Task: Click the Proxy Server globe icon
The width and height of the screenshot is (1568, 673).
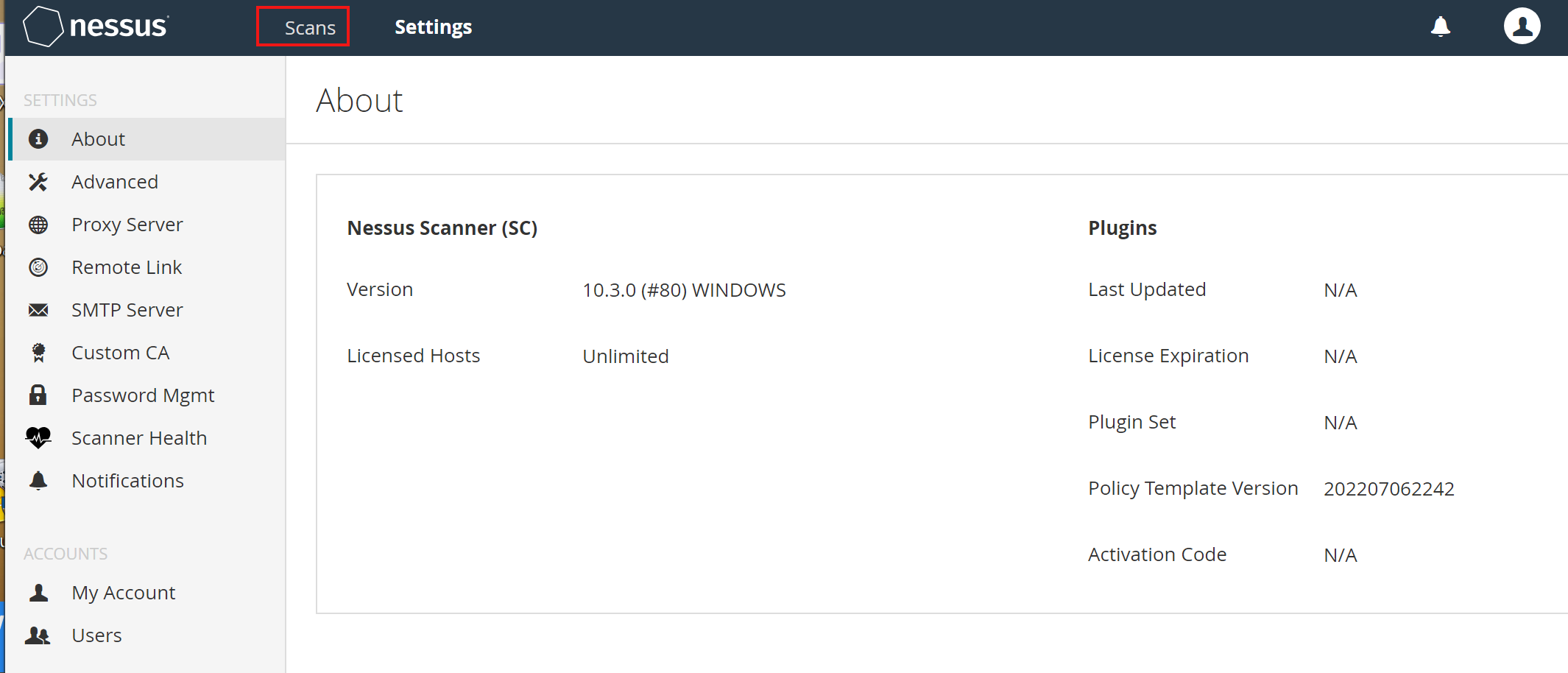Action: (38, 225)
